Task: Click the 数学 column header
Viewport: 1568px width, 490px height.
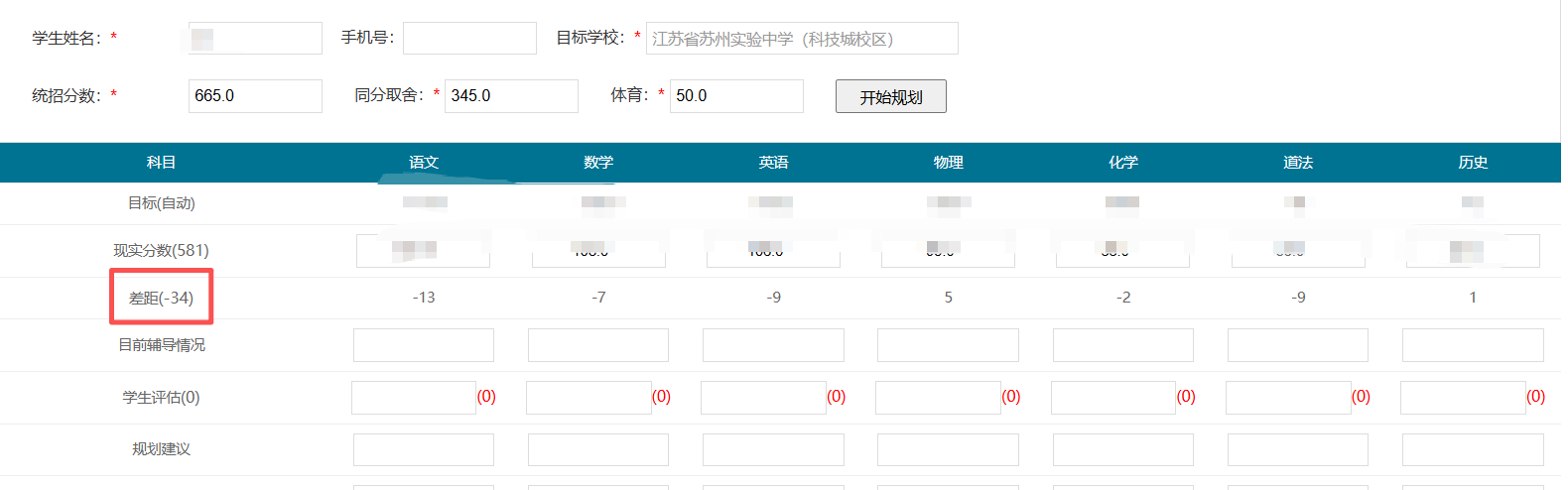Action: pos(598,163)
